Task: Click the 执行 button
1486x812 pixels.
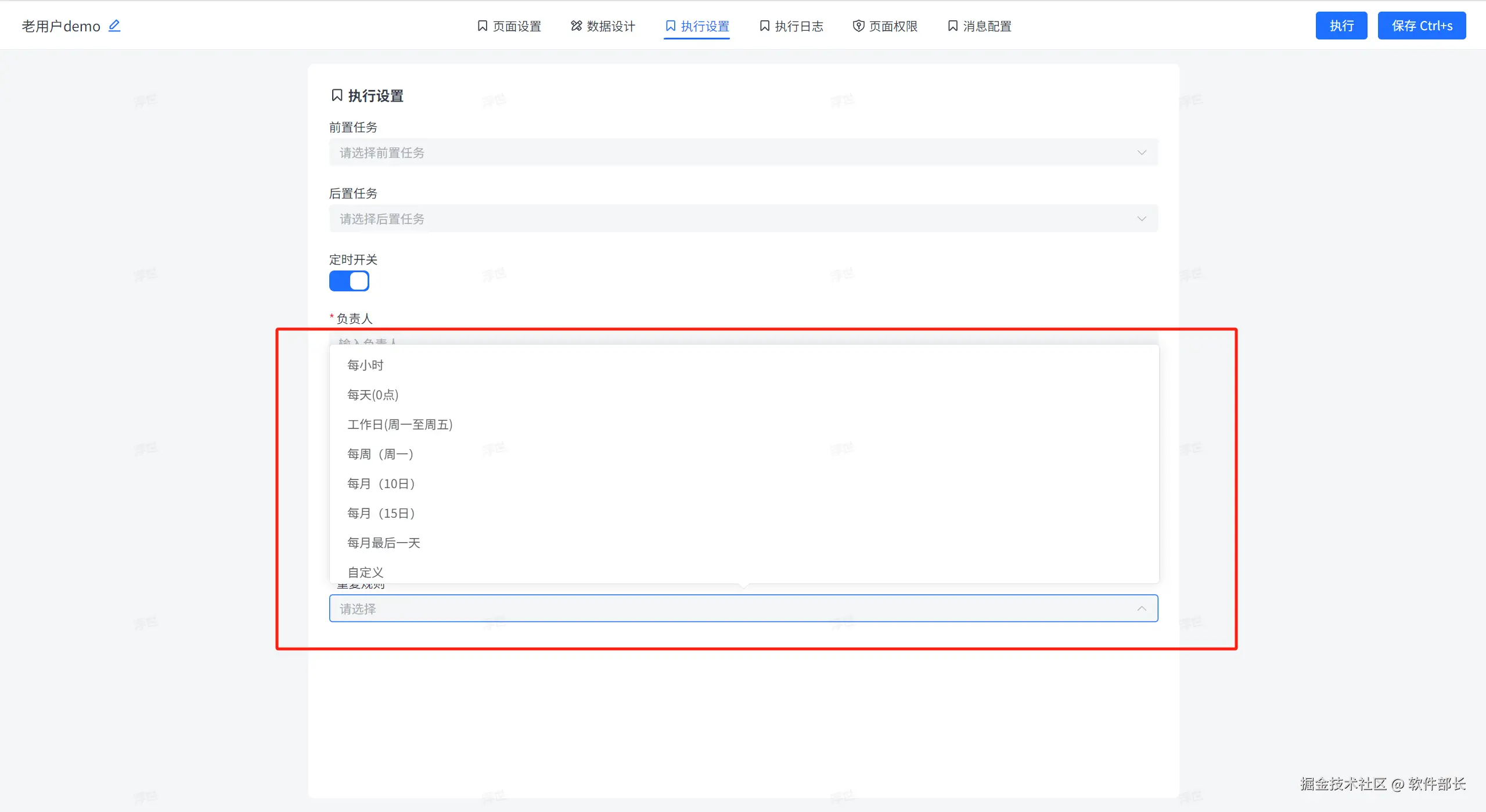Action: click(x=1341, y=26)
